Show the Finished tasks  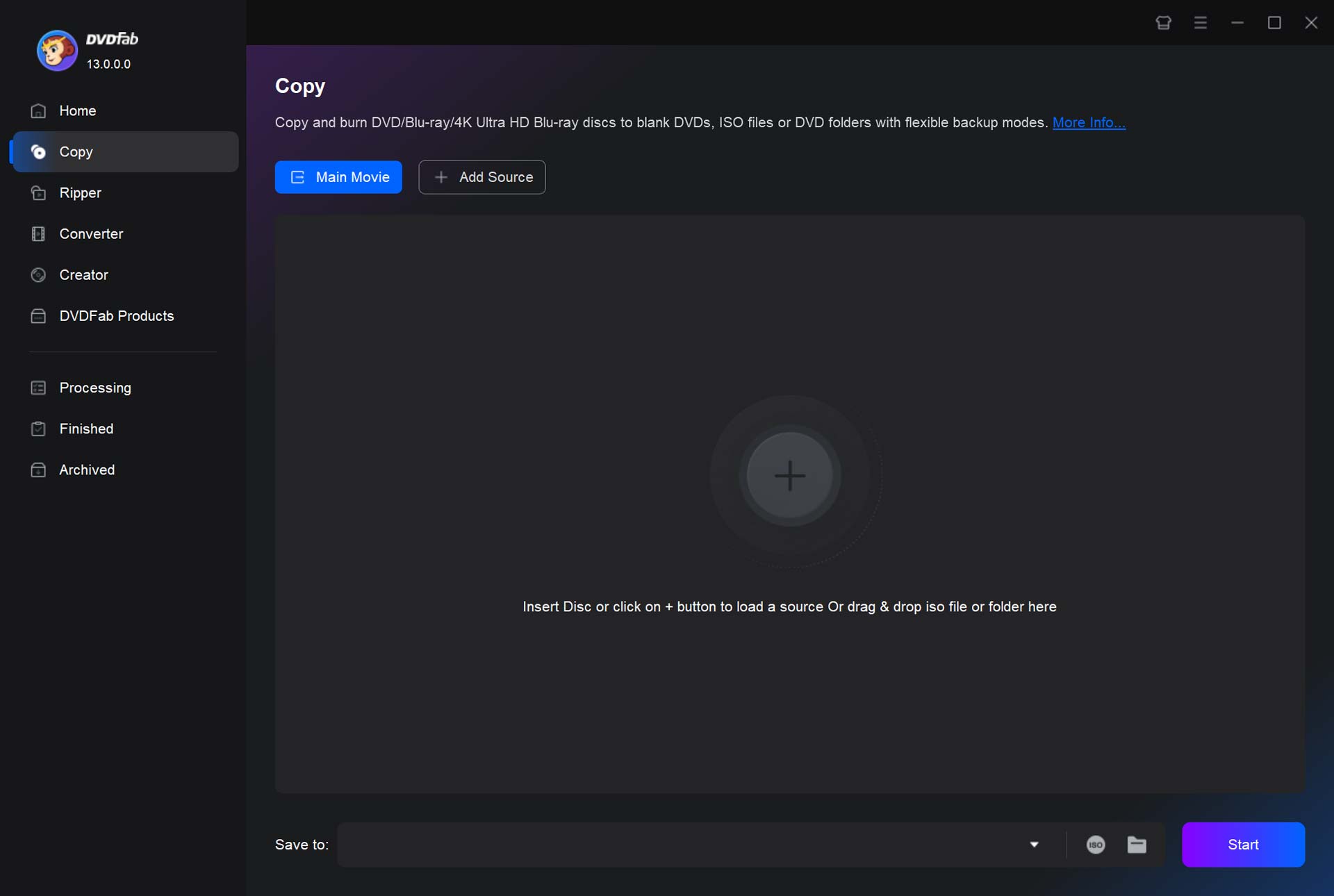point(125,429)
